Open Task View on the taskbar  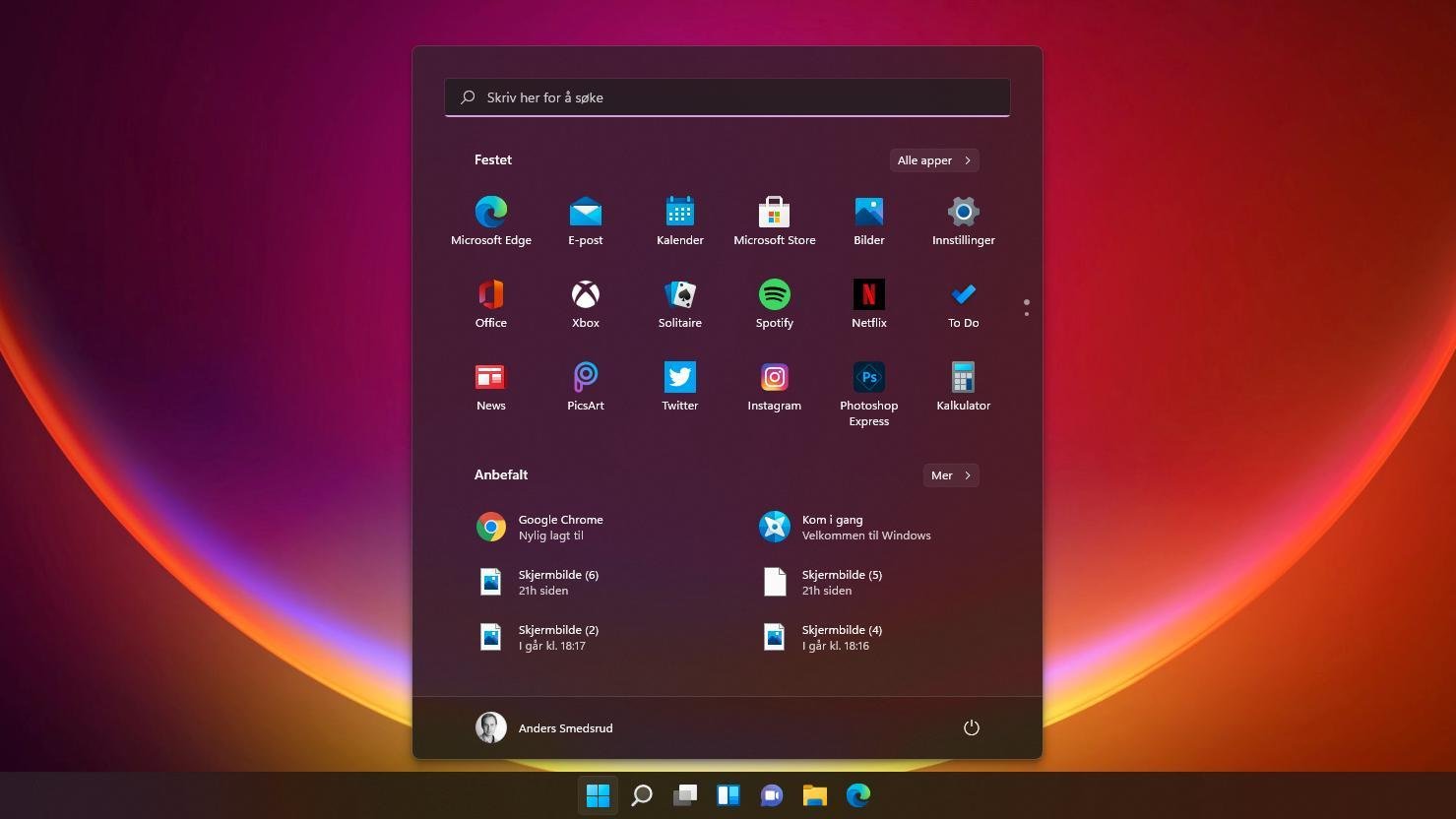tap(685, 795)
